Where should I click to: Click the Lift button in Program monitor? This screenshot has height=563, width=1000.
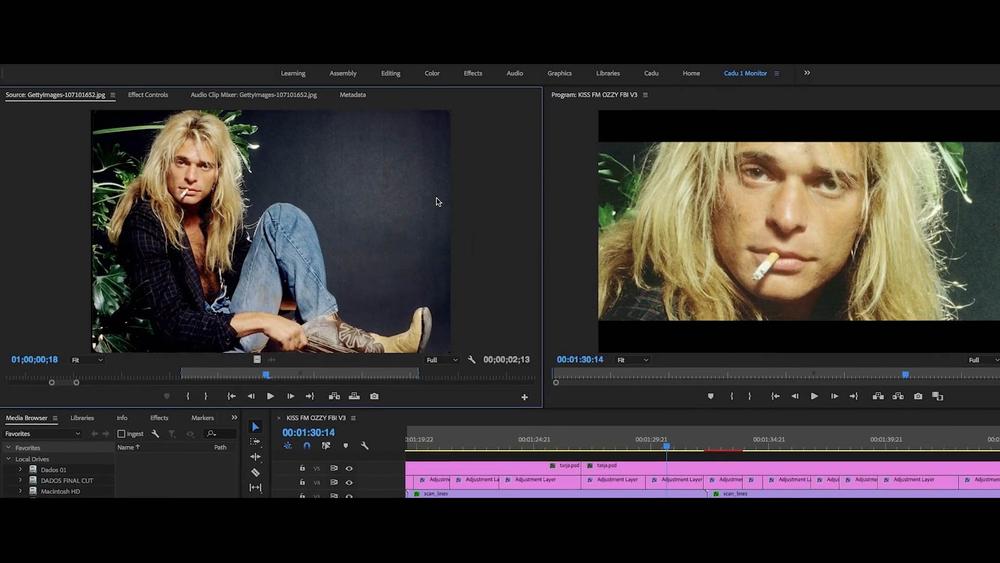(877, 396)
